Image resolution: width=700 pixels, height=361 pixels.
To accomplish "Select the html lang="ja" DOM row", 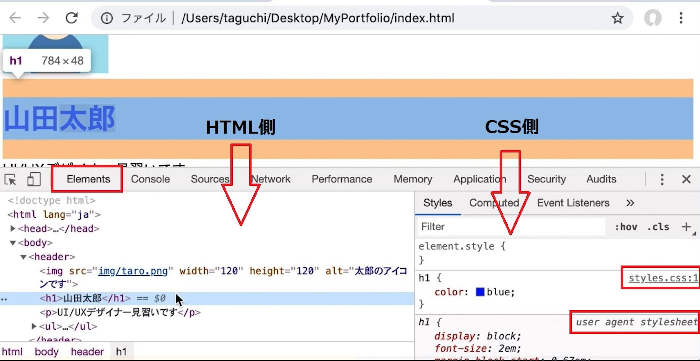I will [x=54, y=215].
